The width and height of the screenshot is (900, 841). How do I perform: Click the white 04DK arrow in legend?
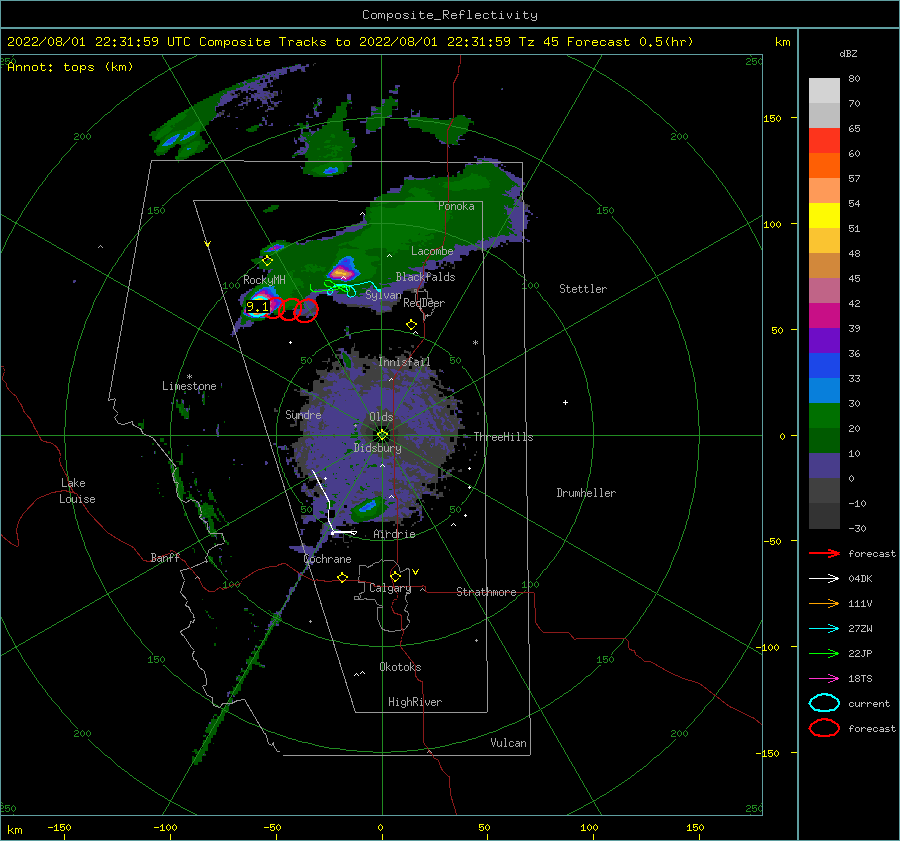(824, 578)
